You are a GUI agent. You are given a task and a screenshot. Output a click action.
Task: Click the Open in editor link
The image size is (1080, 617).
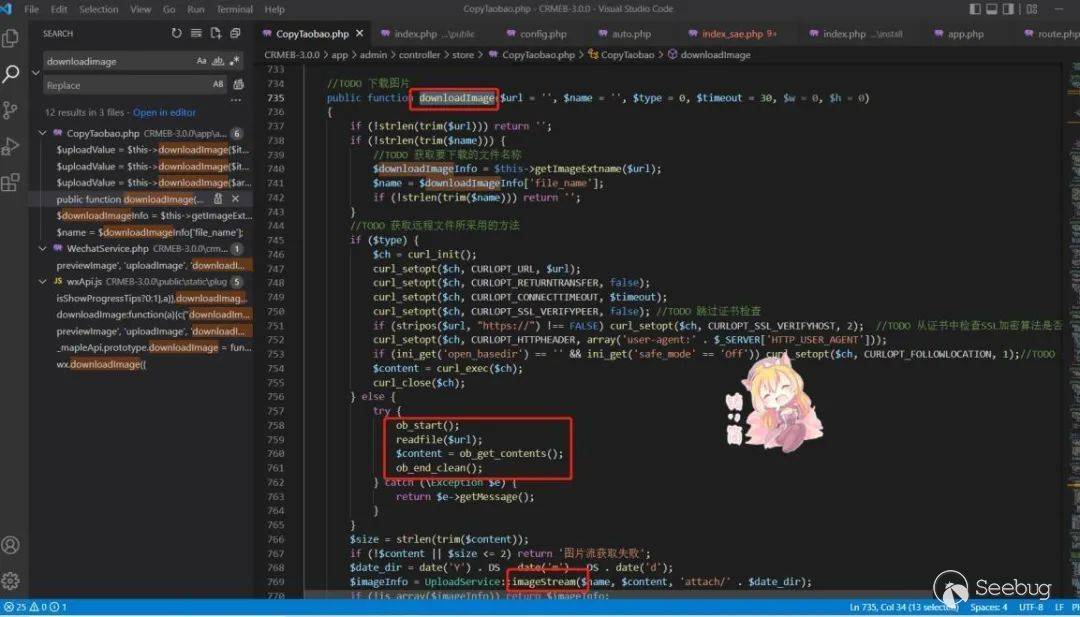(x=164, y=113)
